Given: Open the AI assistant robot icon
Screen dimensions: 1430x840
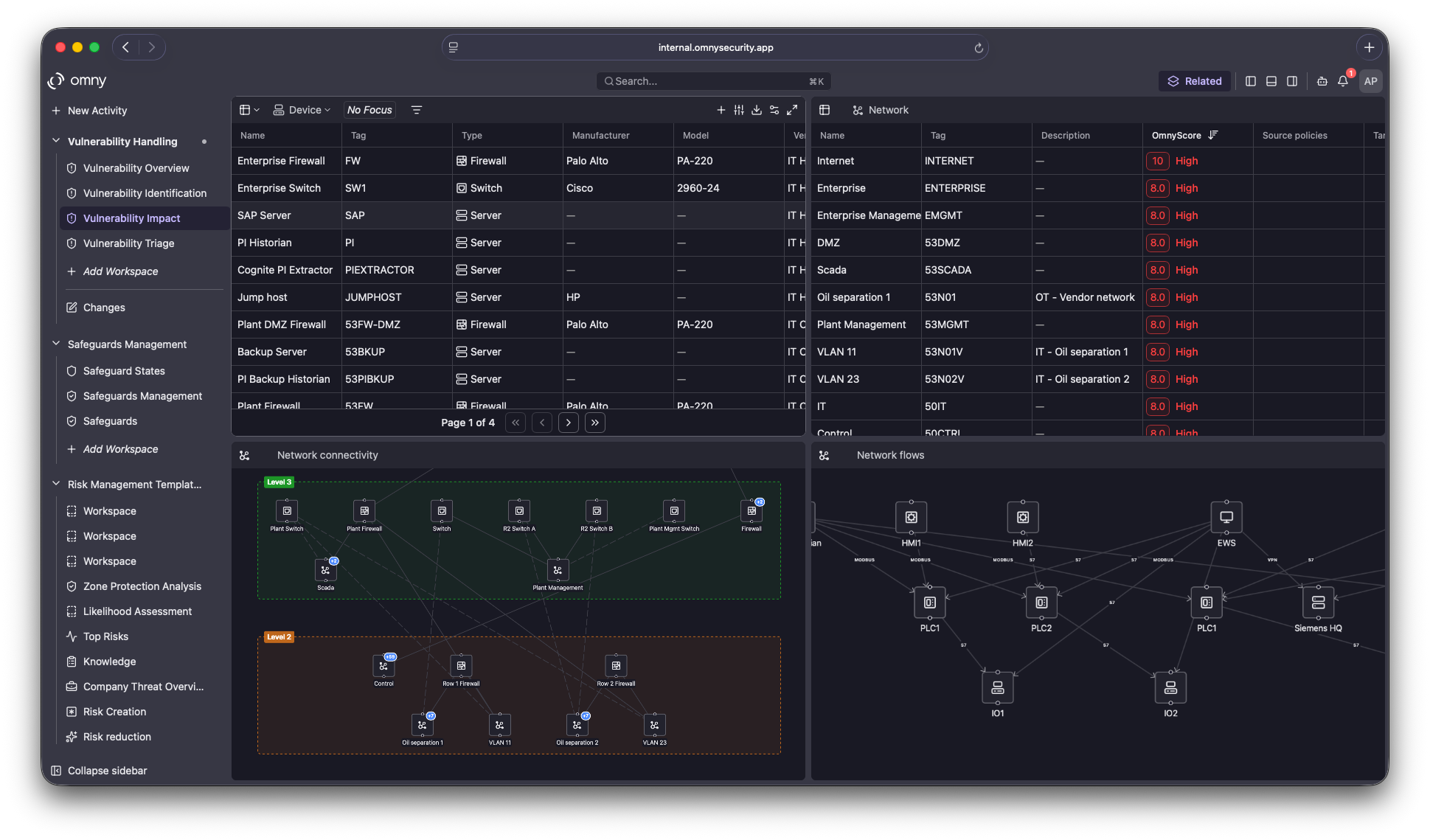Looking at the screenshot, I should coord(1322,81).
